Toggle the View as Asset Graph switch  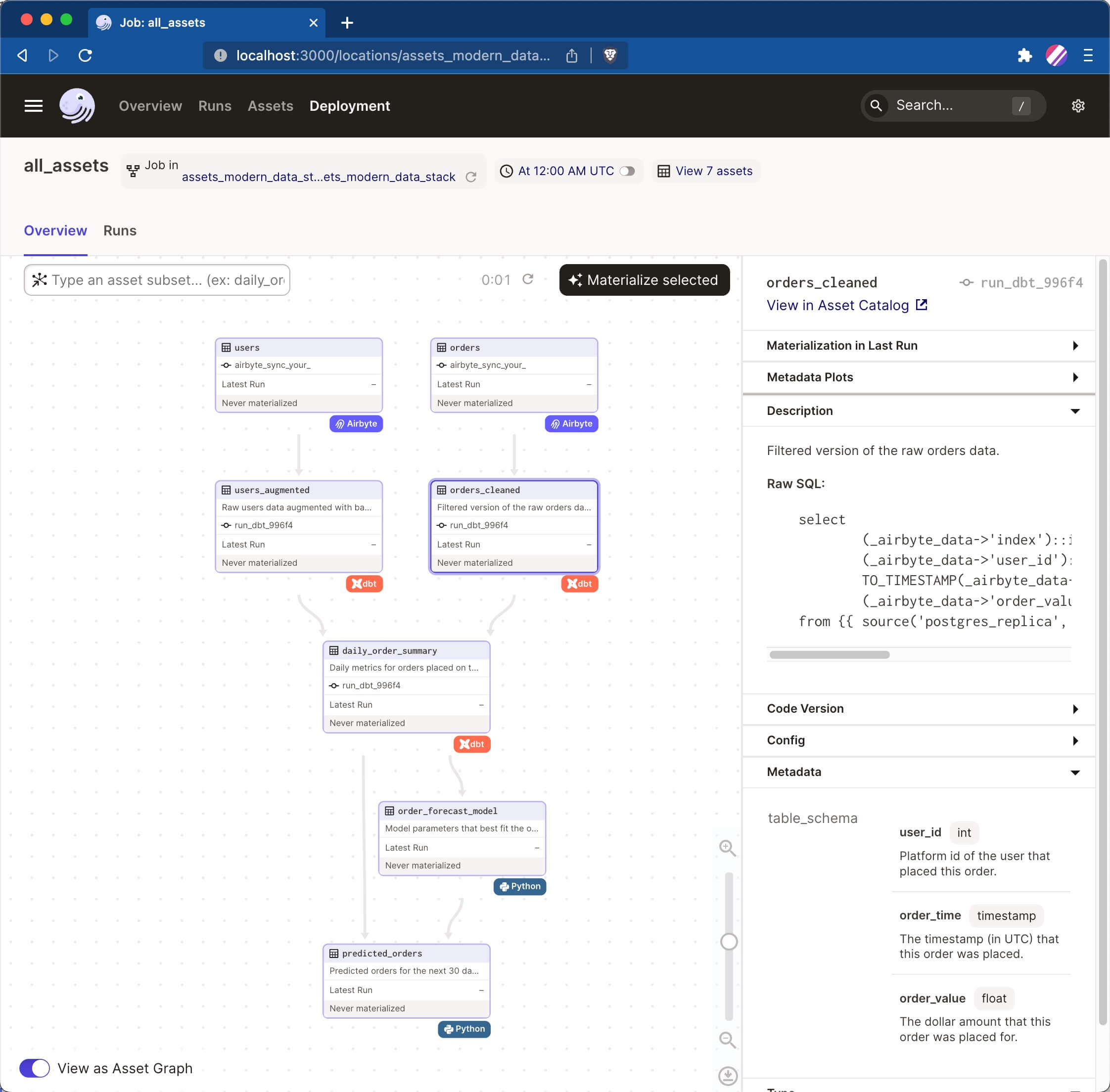point(35,1068)
